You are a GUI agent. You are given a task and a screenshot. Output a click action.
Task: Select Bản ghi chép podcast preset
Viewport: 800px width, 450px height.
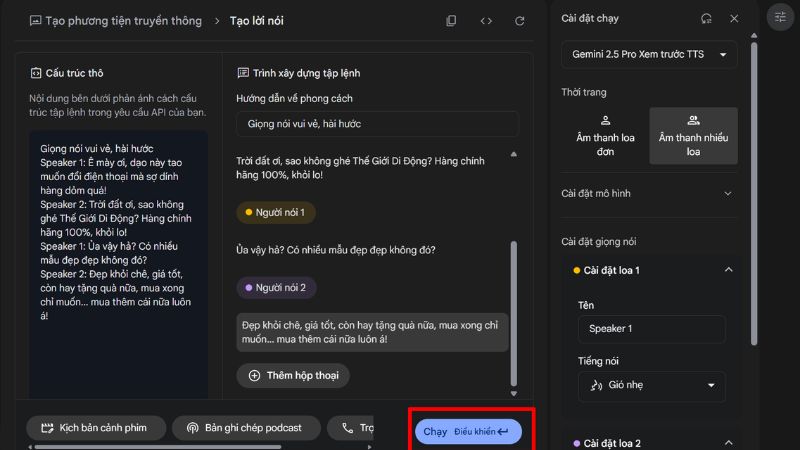click(x=246, y=428)
